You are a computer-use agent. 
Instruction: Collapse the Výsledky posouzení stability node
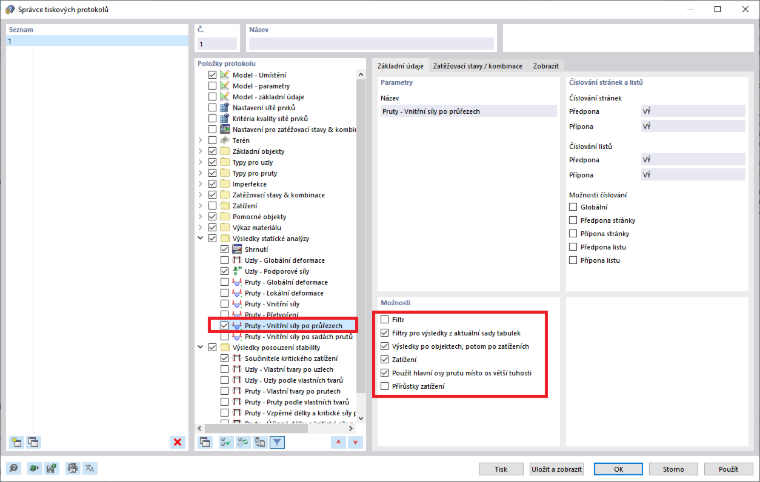201,347
